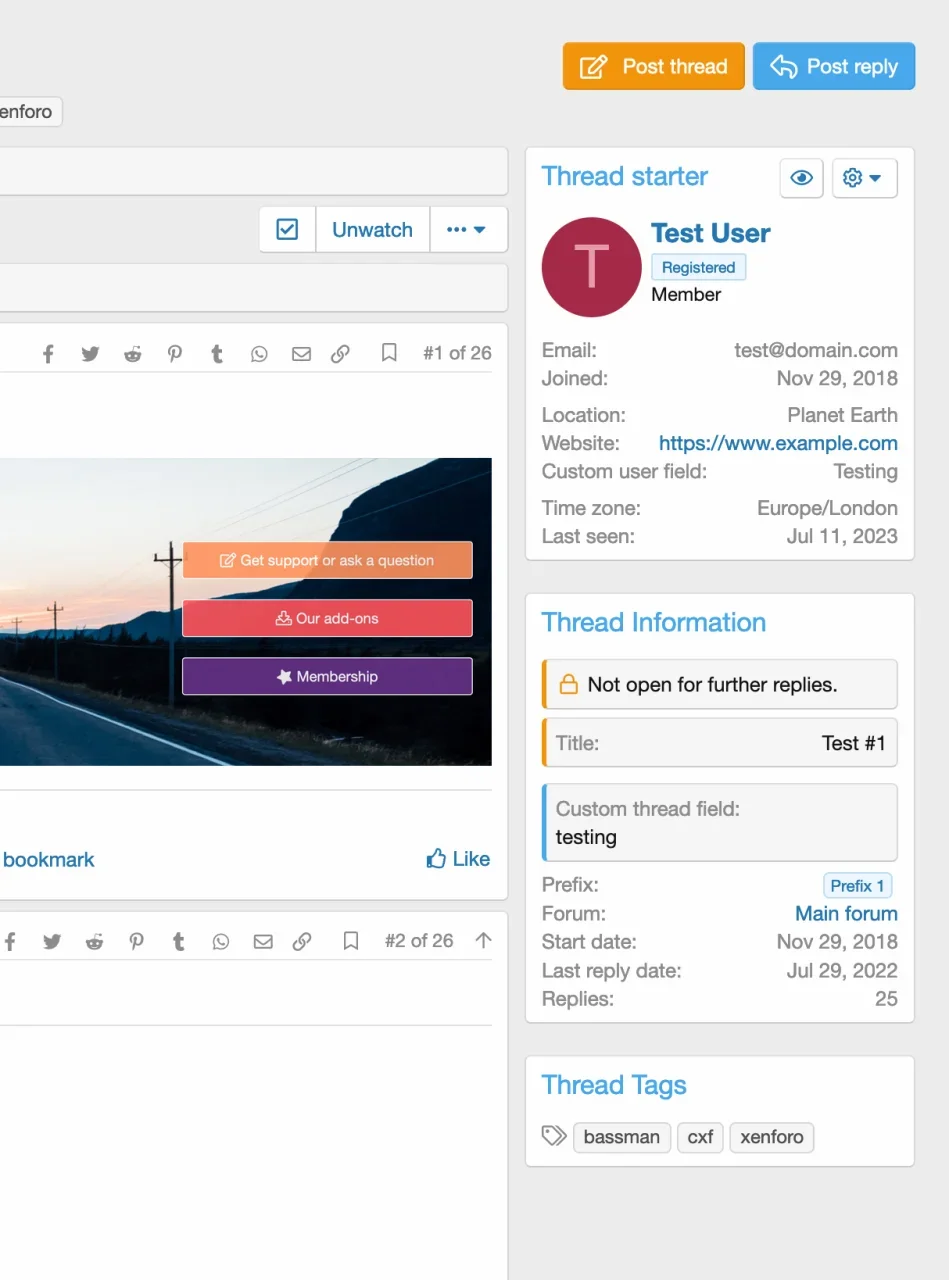Like the first post

(x=458, y=859)
